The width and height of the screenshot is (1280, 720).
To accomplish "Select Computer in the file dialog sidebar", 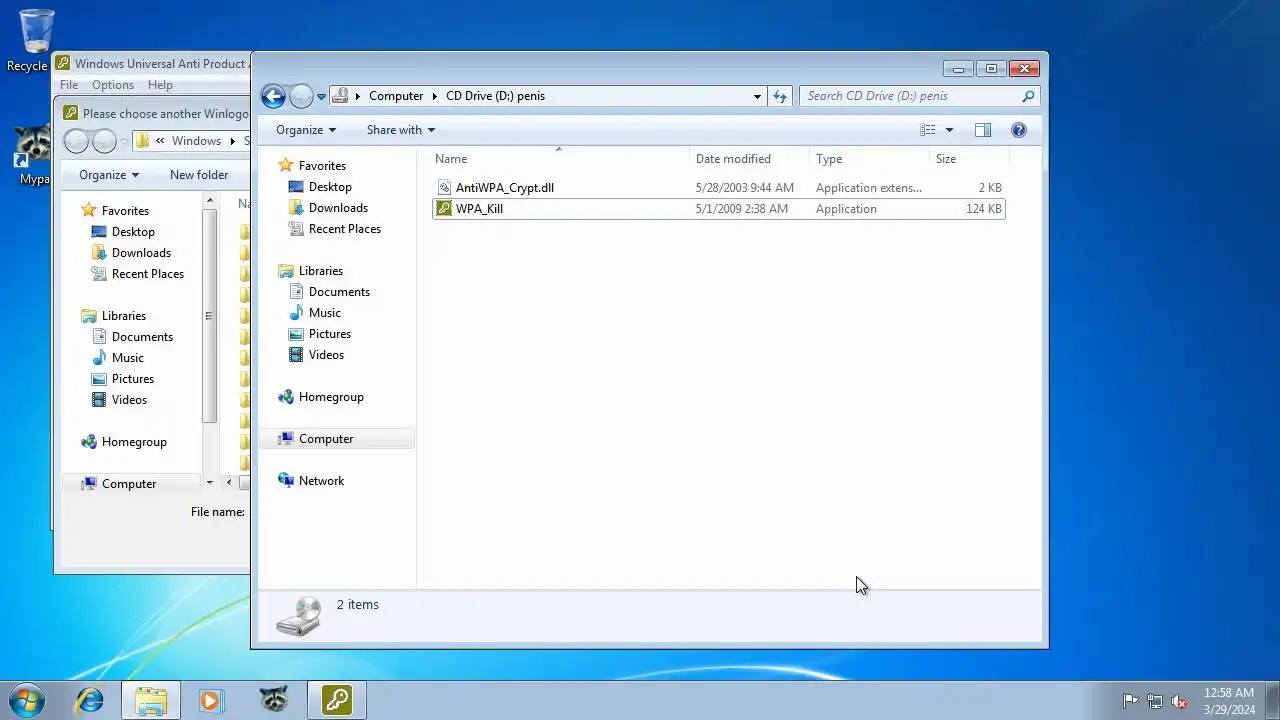I will click(129, 484).
